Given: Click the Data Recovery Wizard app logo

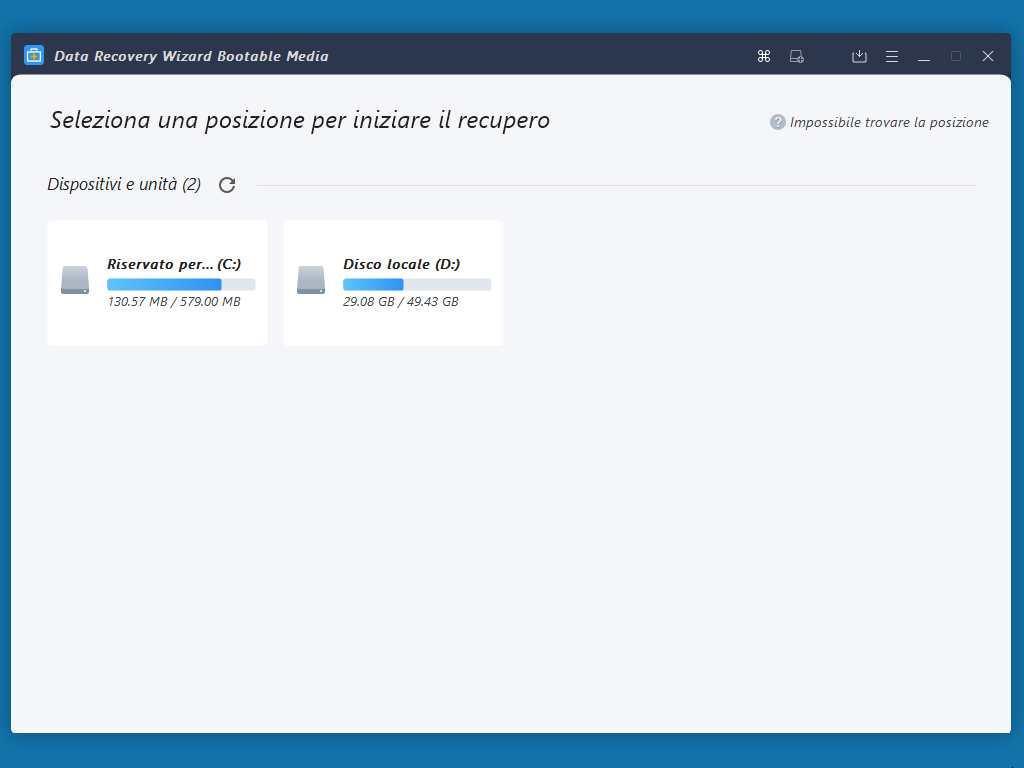Looking at the screenshot, I should [34, 56].
